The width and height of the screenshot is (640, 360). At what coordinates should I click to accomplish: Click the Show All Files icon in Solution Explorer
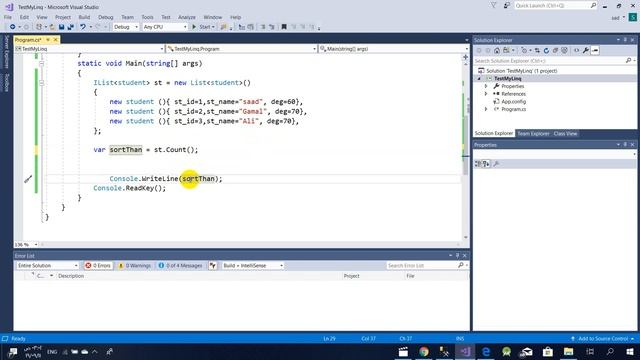[x=564, y=51]
